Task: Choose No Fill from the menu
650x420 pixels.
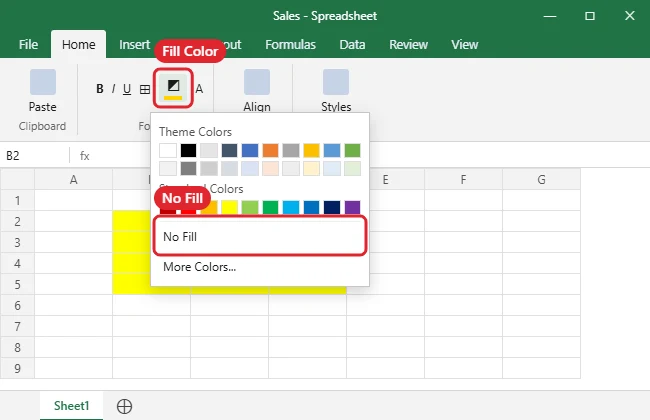Action: coord(260,237)
